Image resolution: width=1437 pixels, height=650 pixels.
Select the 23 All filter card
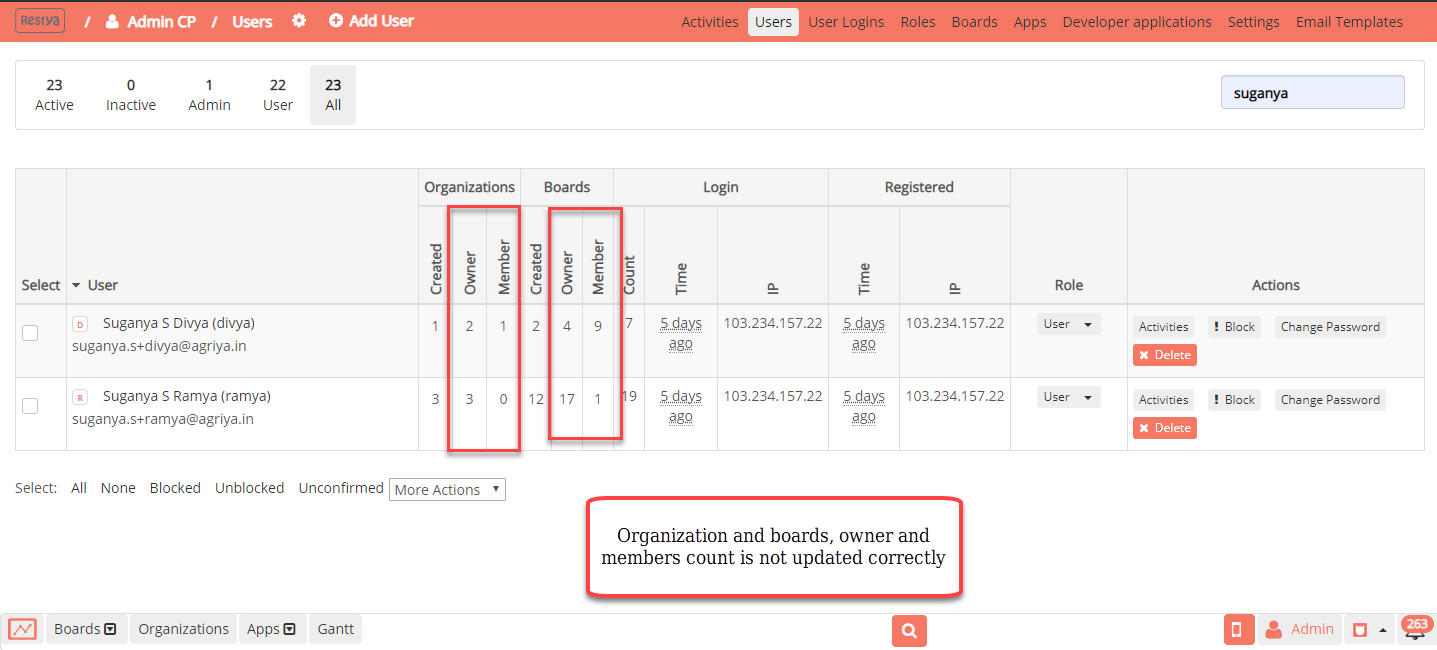coord(332,94)
